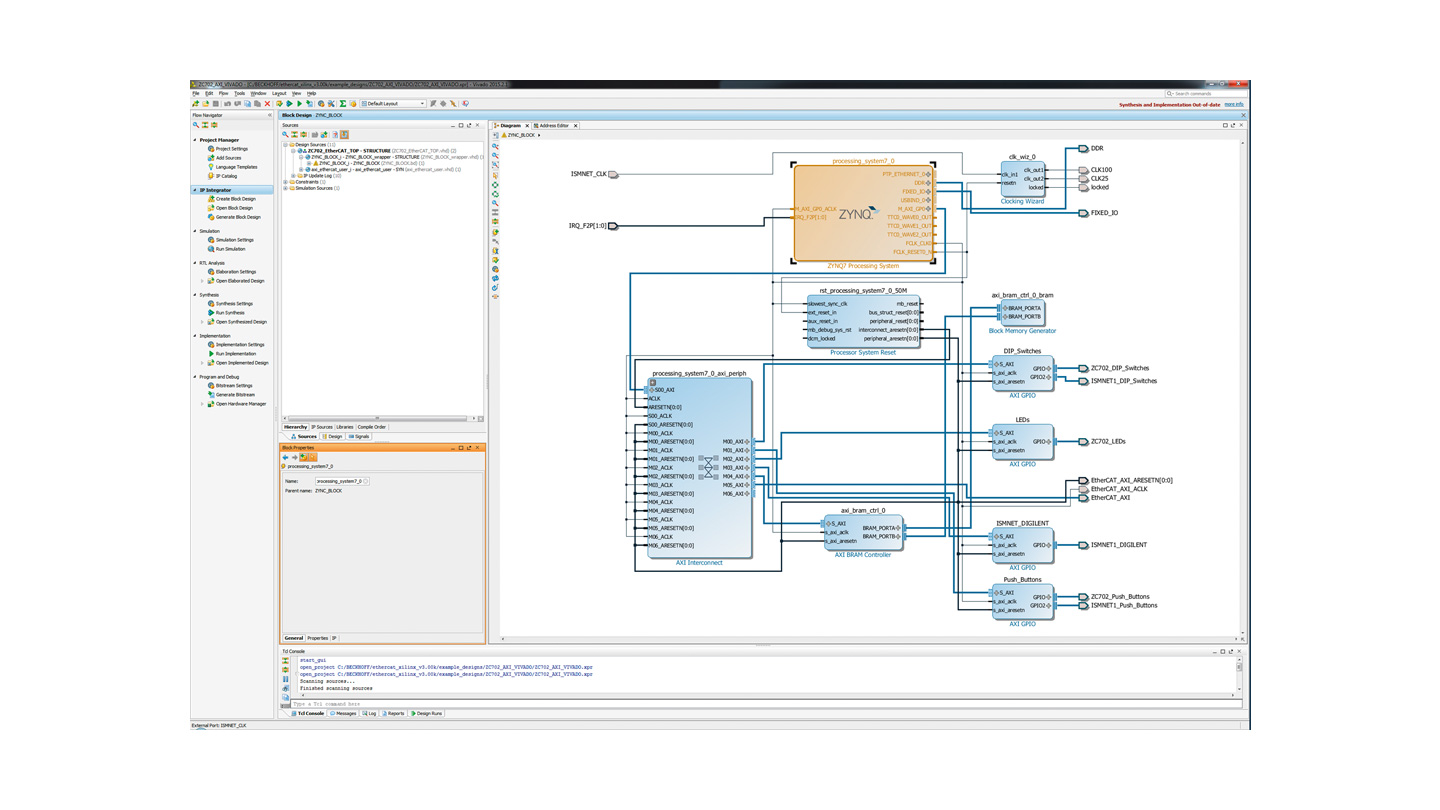Click the search icon in Sources panel toolbar
The image size is (1440, 810).
point(285,134)
